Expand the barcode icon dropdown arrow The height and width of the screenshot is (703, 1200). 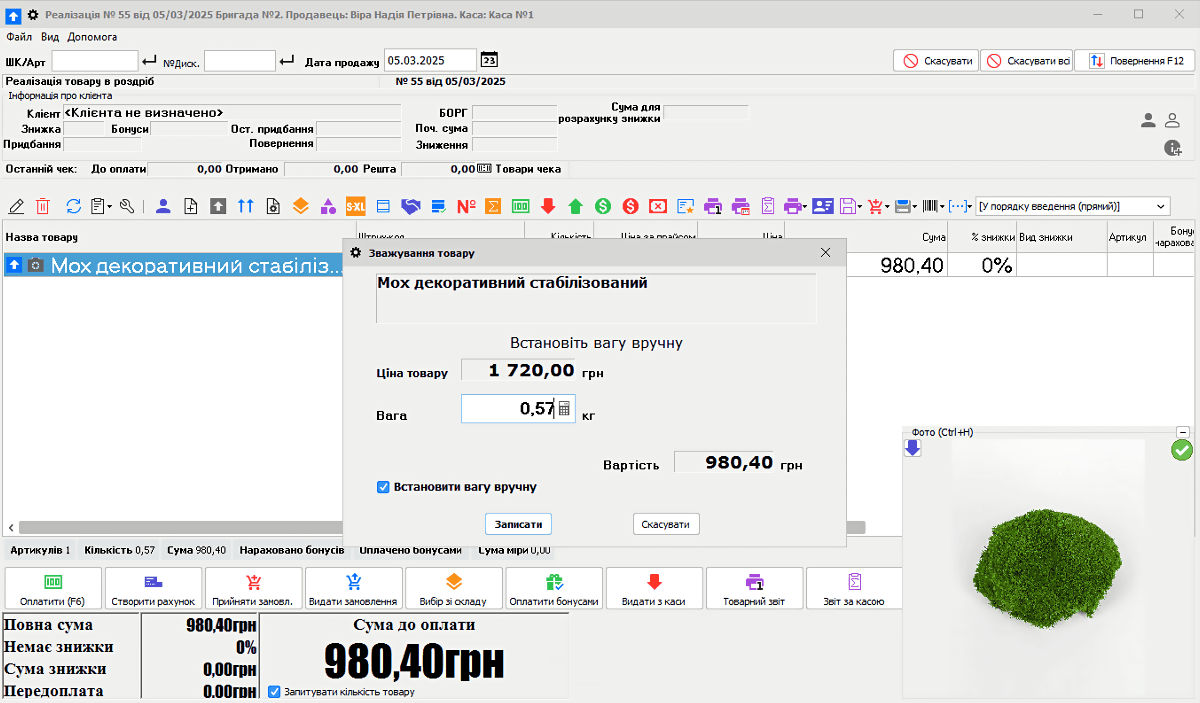tap(943, 206)
